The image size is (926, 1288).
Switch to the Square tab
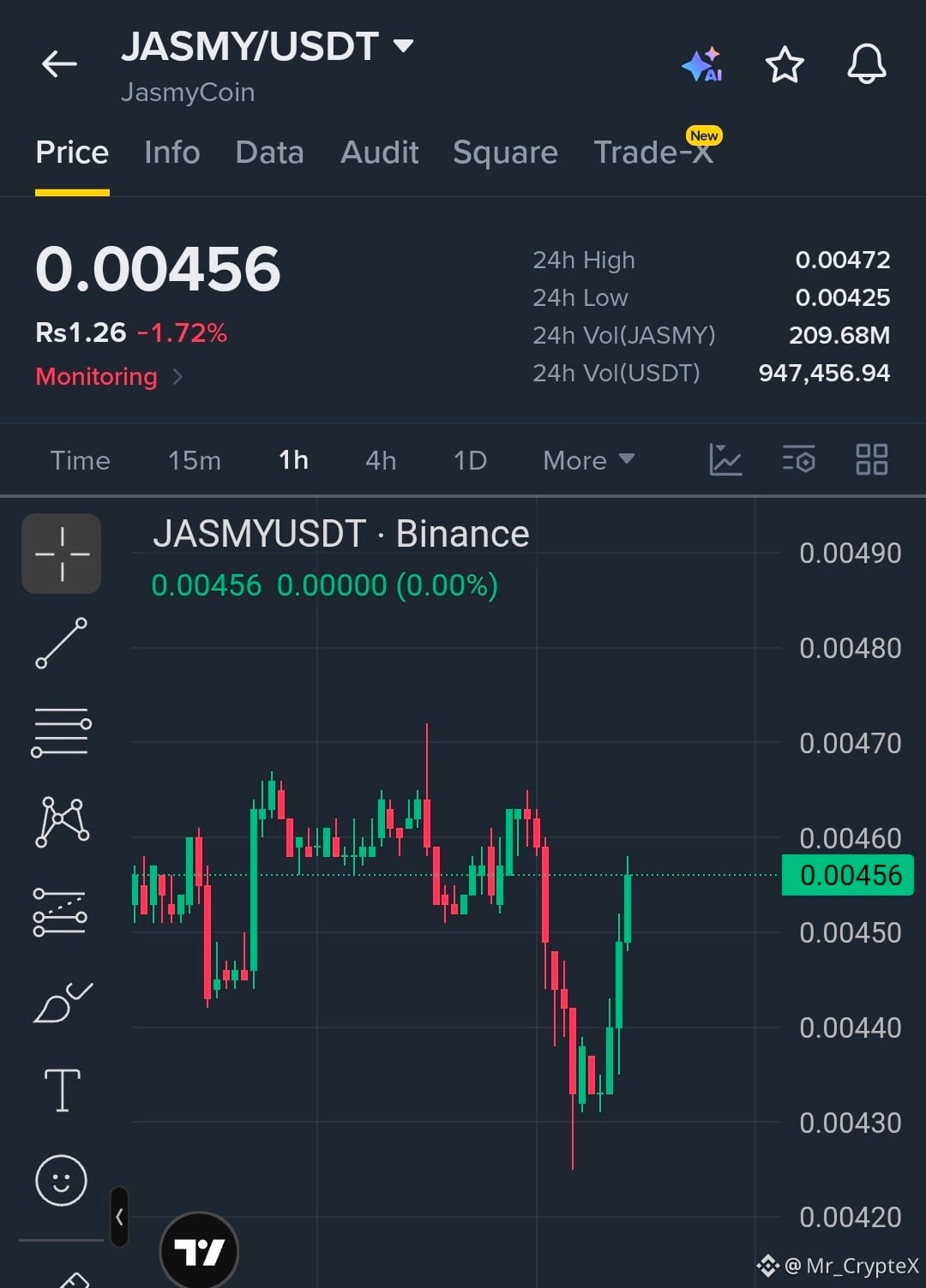(505, 153)
